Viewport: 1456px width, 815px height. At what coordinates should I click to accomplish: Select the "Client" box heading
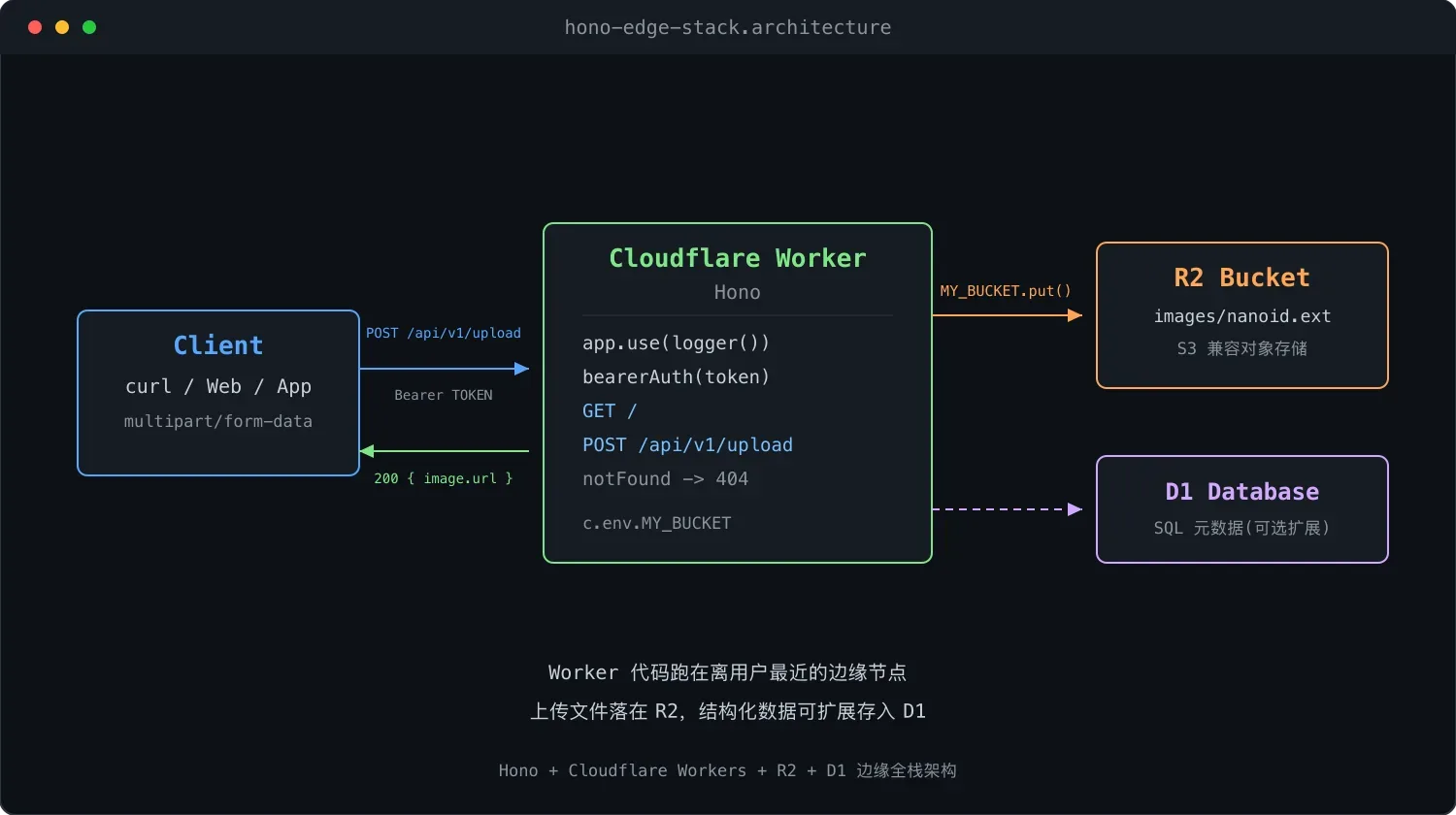(x=218, y=345)
